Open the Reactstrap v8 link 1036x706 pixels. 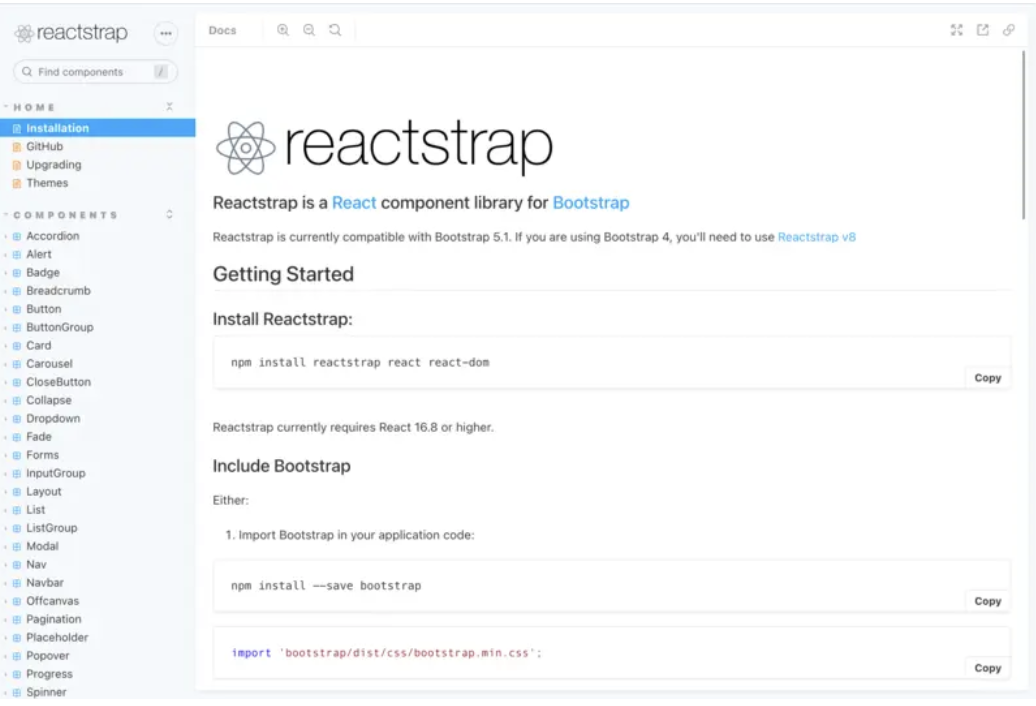click(817, 237)
